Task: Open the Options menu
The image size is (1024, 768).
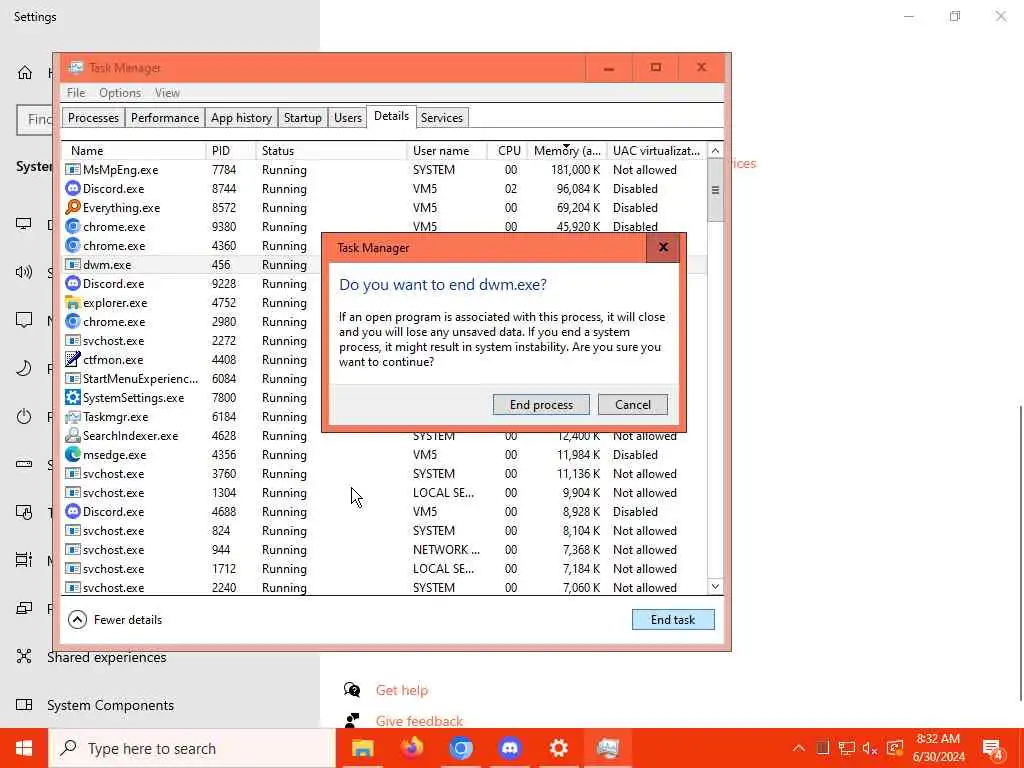Action: (x=120, y=93)
